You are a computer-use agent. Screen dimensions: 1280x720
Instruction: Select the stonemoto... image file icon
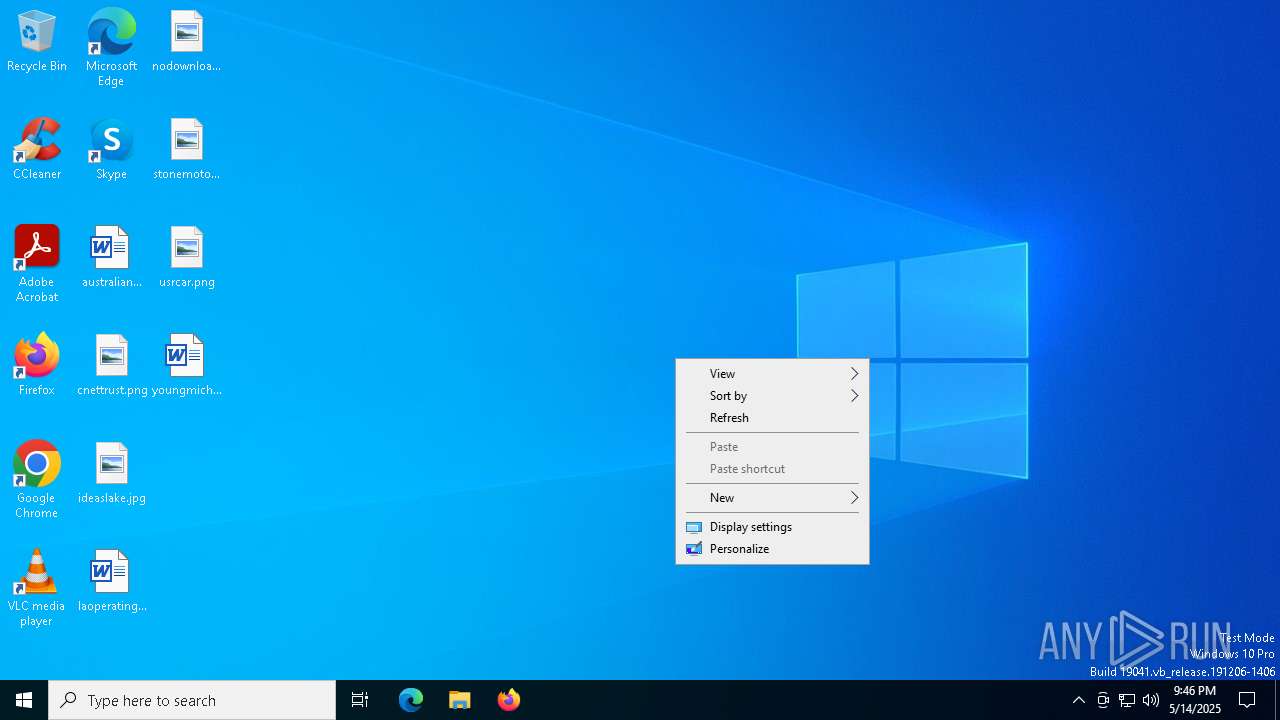186,150
